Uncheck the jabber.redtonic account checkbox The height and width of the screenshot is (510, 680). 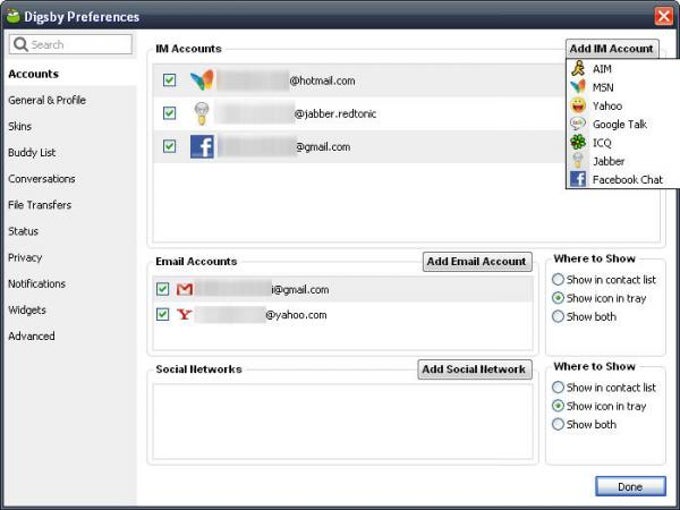click(x=169, y=113)
